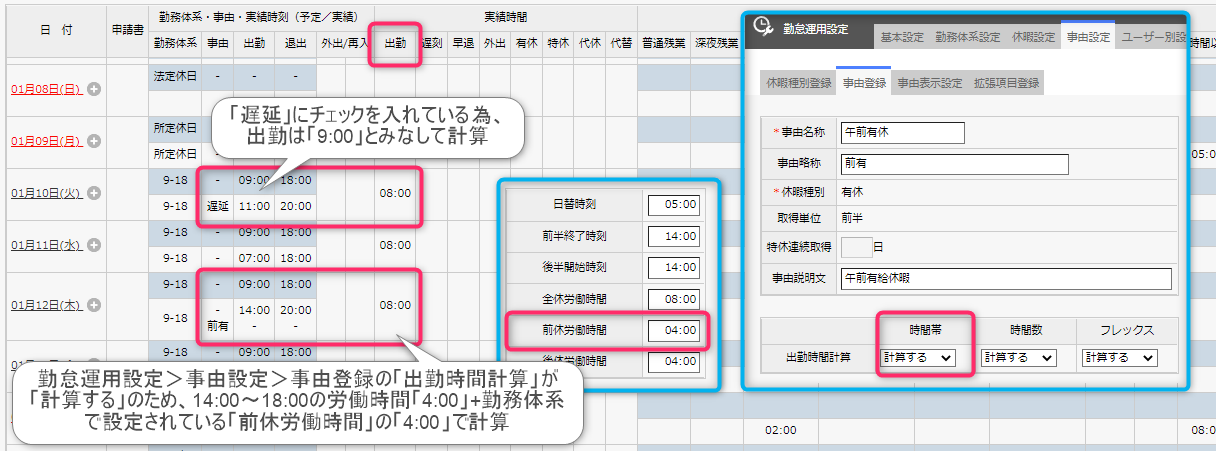Select the 休暇設定 tab
1216x451 pixels.
coord(1033,37)
